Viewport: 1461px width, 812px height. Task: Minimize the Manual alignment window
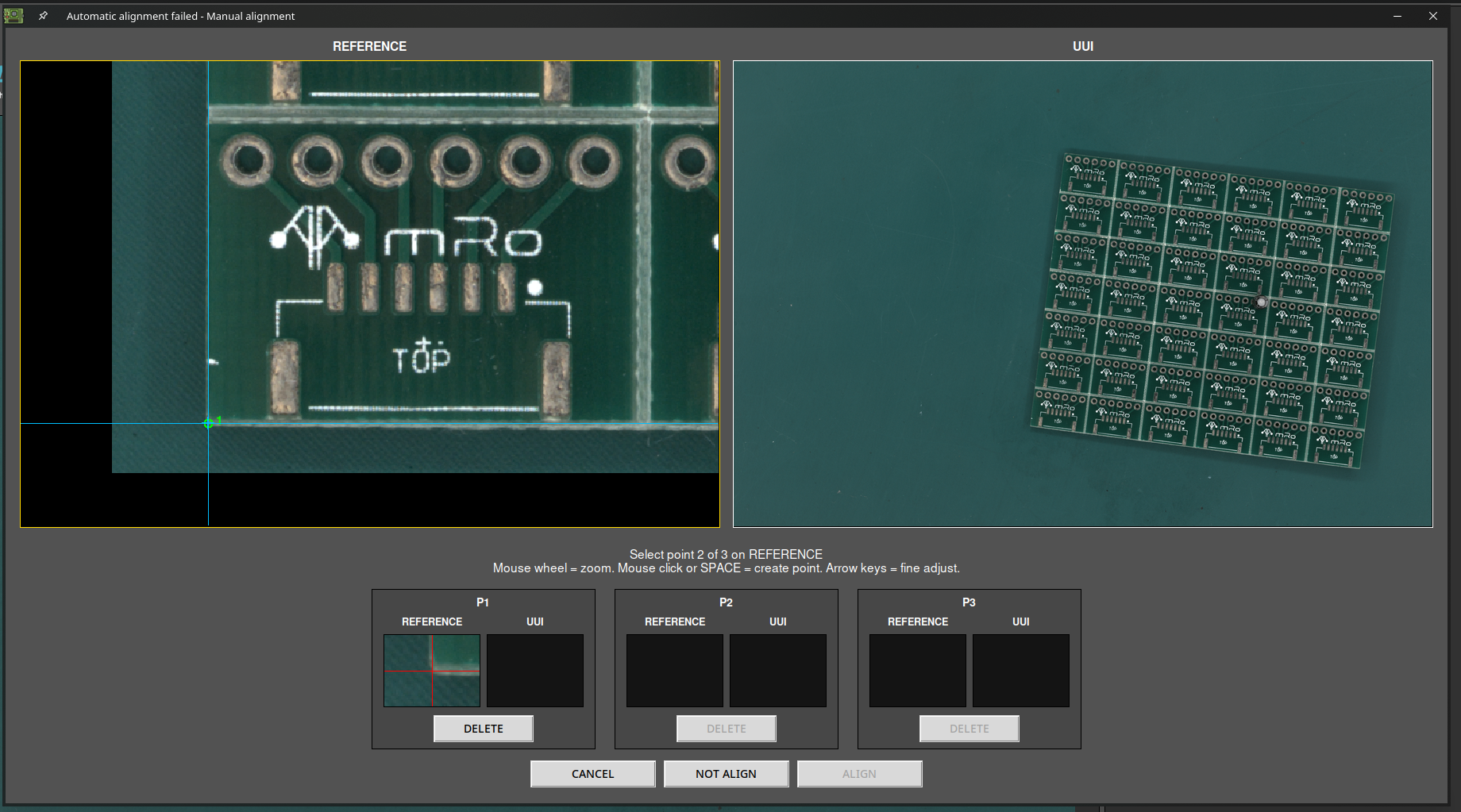coord(1397,16)
